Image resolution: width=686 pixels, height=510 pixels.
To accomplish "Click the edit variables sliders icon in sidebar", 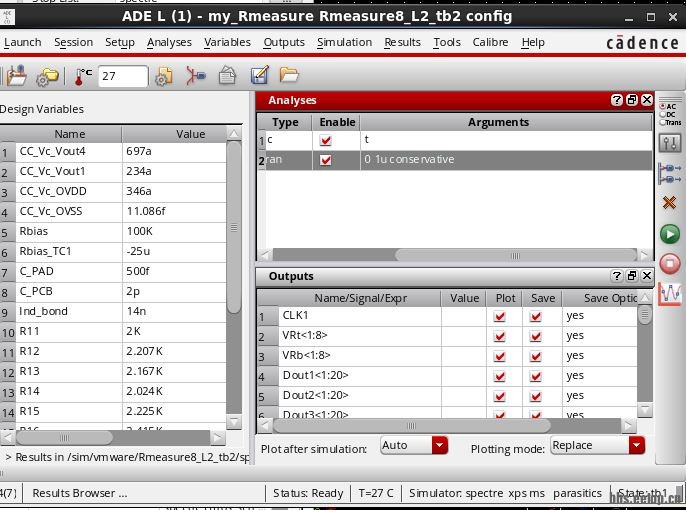I will point(670,143).
